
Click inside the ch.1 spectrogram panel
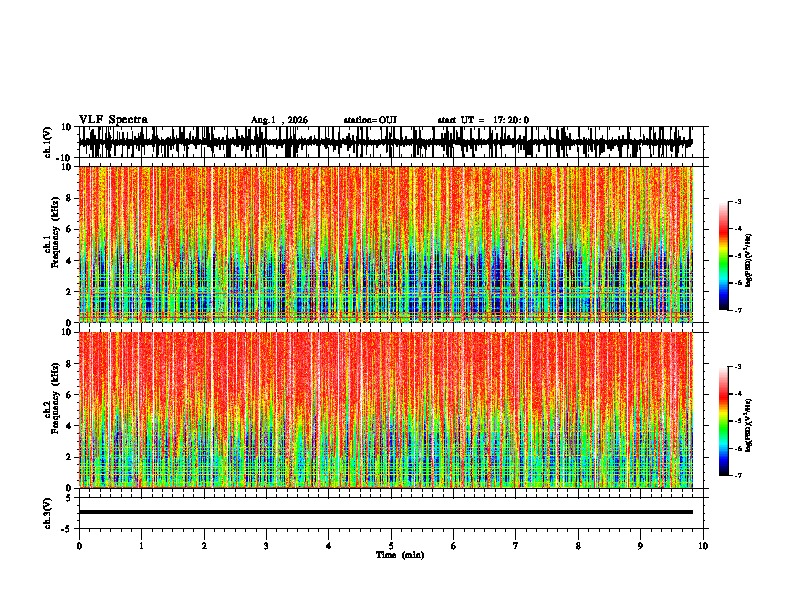click(385, 244)
